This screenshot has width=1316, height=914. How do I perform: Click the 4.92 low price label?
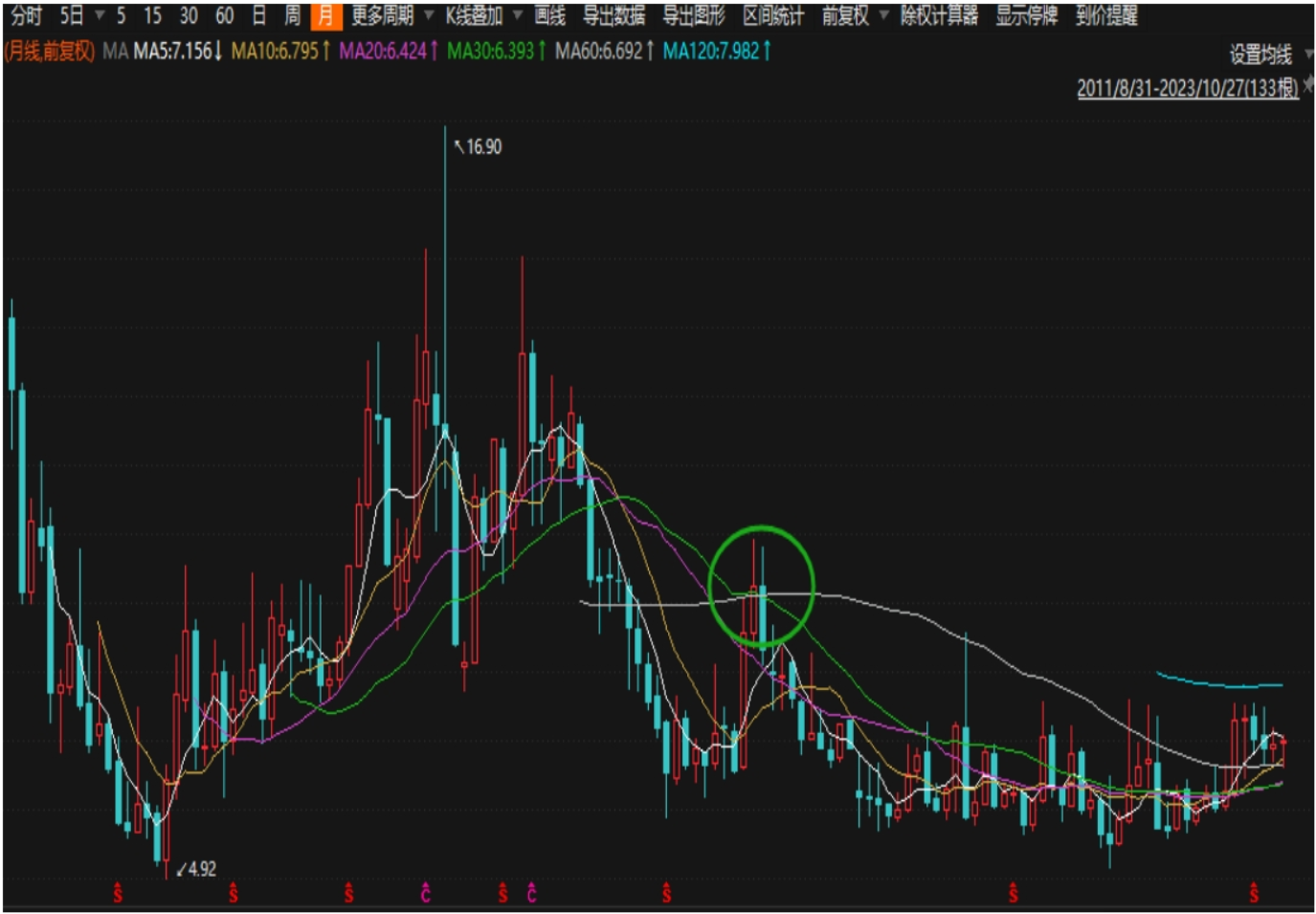[201, 869]
